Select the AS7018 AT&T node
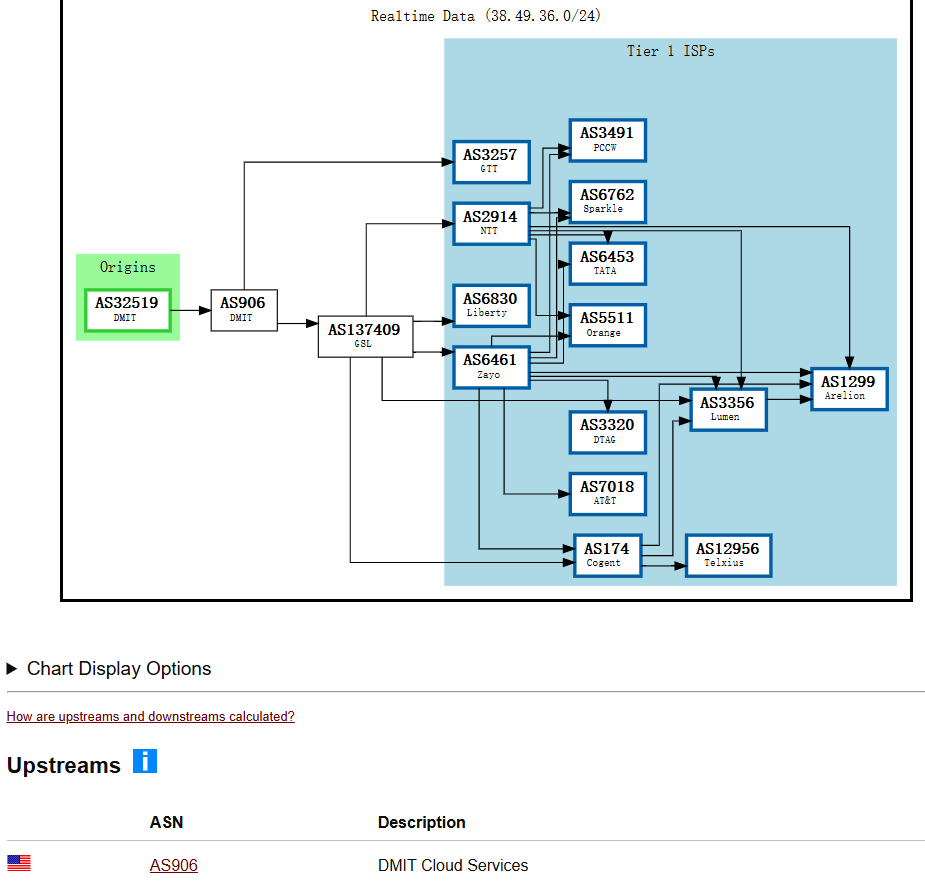925x882 pixels. [608, 494]
